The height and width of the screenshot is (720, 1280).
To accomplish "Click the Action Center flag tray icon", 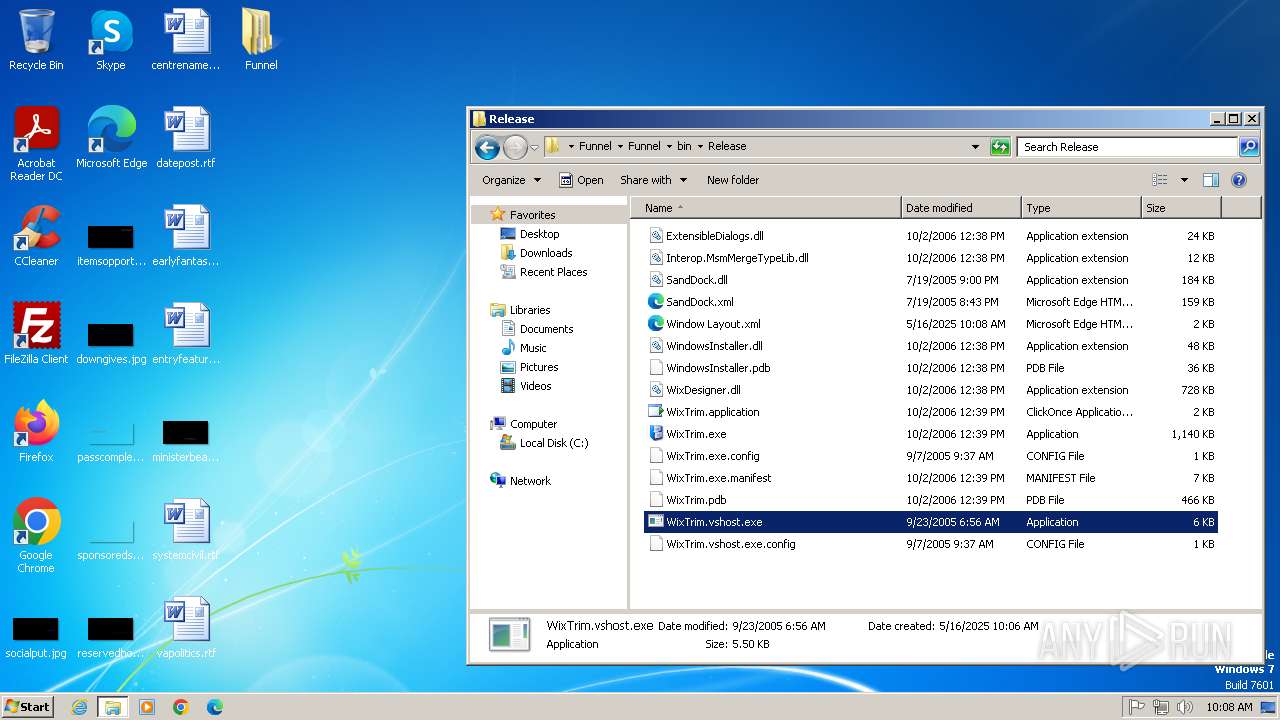I will (1137, 707).
